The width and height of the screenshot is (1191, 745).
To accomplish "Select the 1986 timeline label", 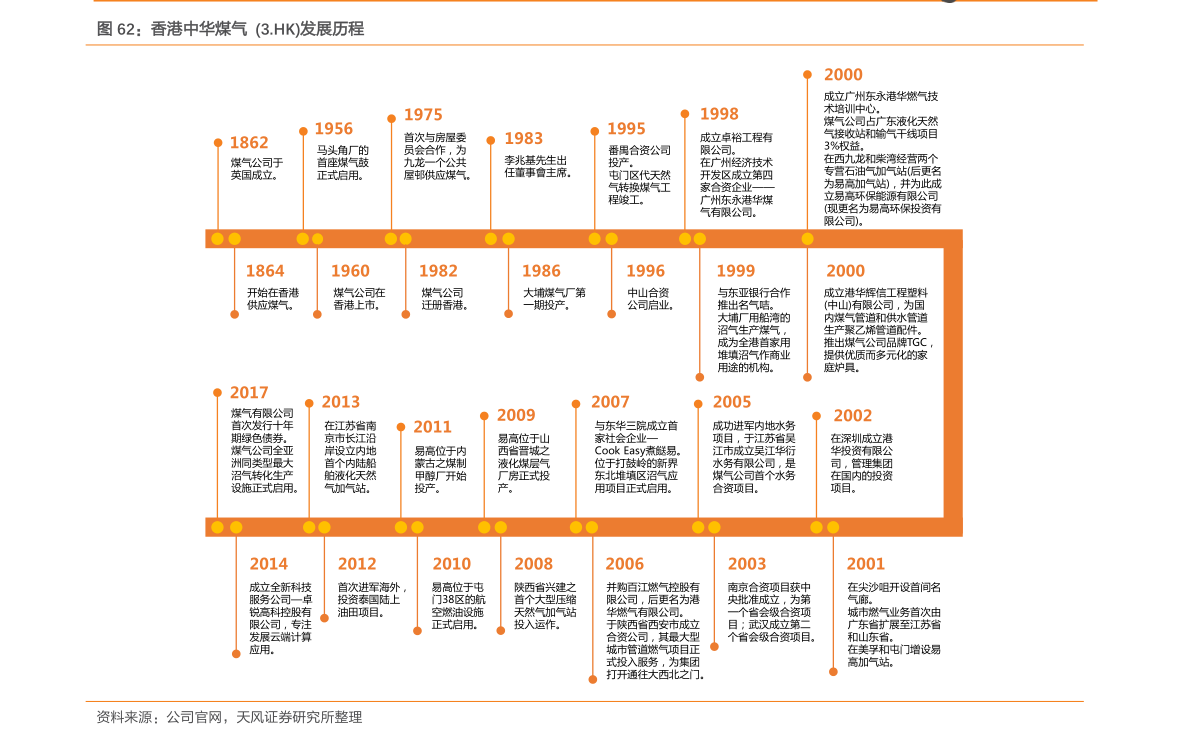I will [541, 271].
